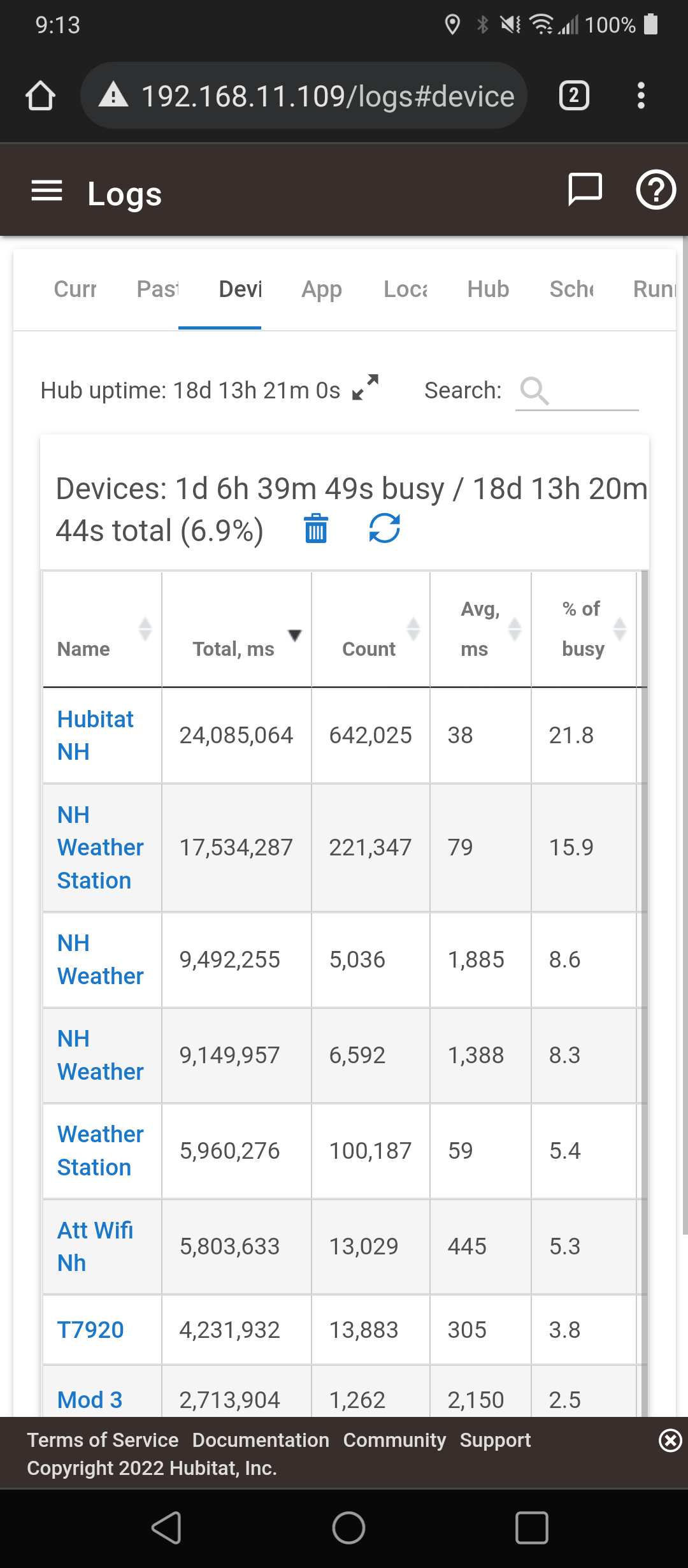Viewport: 688px width, 1568px height.
Task: Open the browser three-dot menu
Action: [641, 96]
